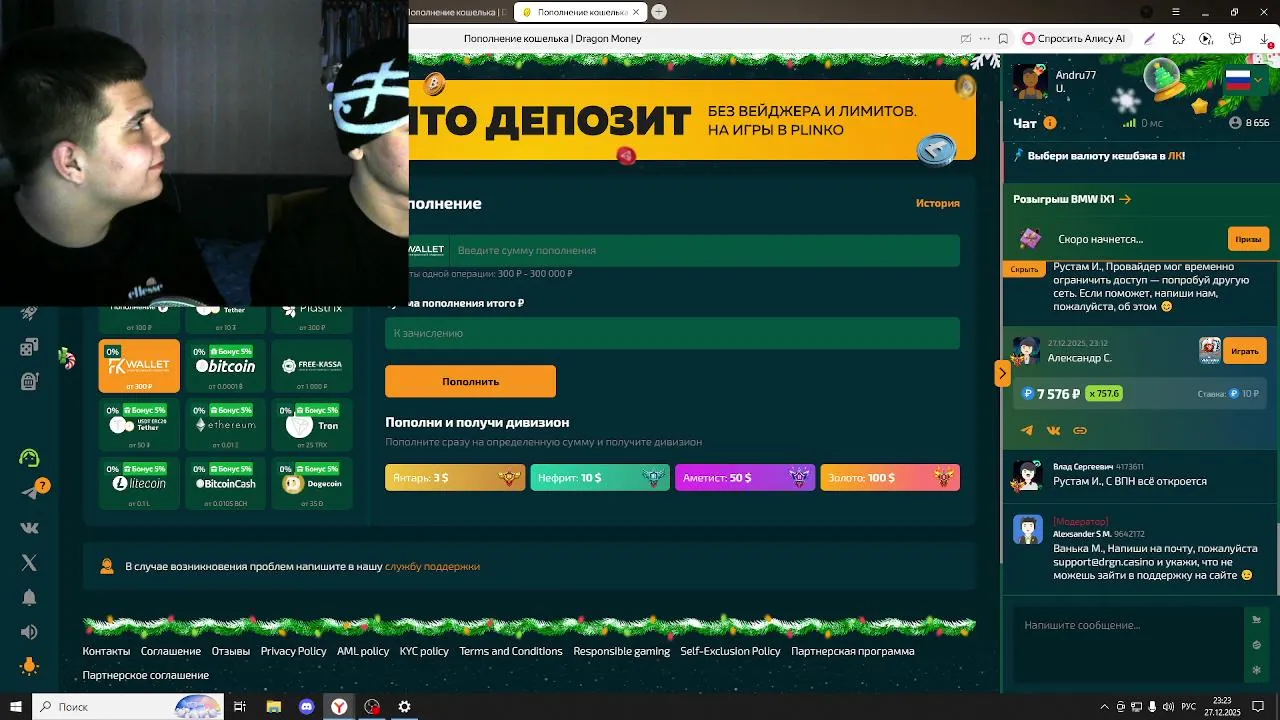Add a new browser tab with plus
This screenshot has width=1280, height=720.
tap(659, 12)
